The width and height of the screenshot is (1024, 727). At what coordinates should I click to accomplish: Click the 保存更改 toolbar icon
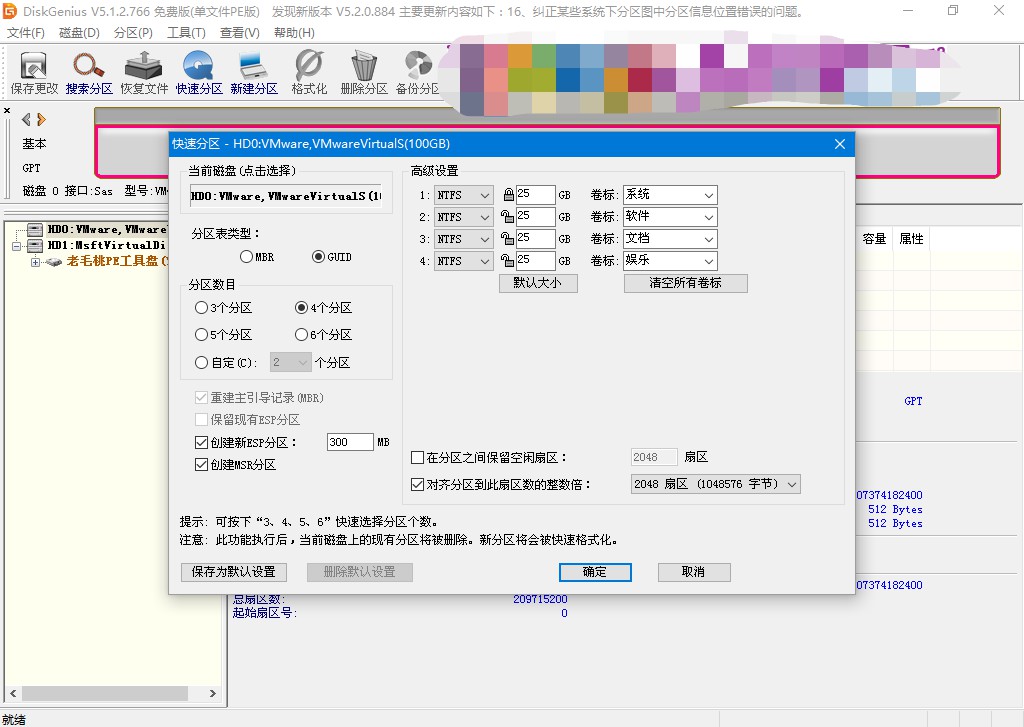[x=34, y=73]
